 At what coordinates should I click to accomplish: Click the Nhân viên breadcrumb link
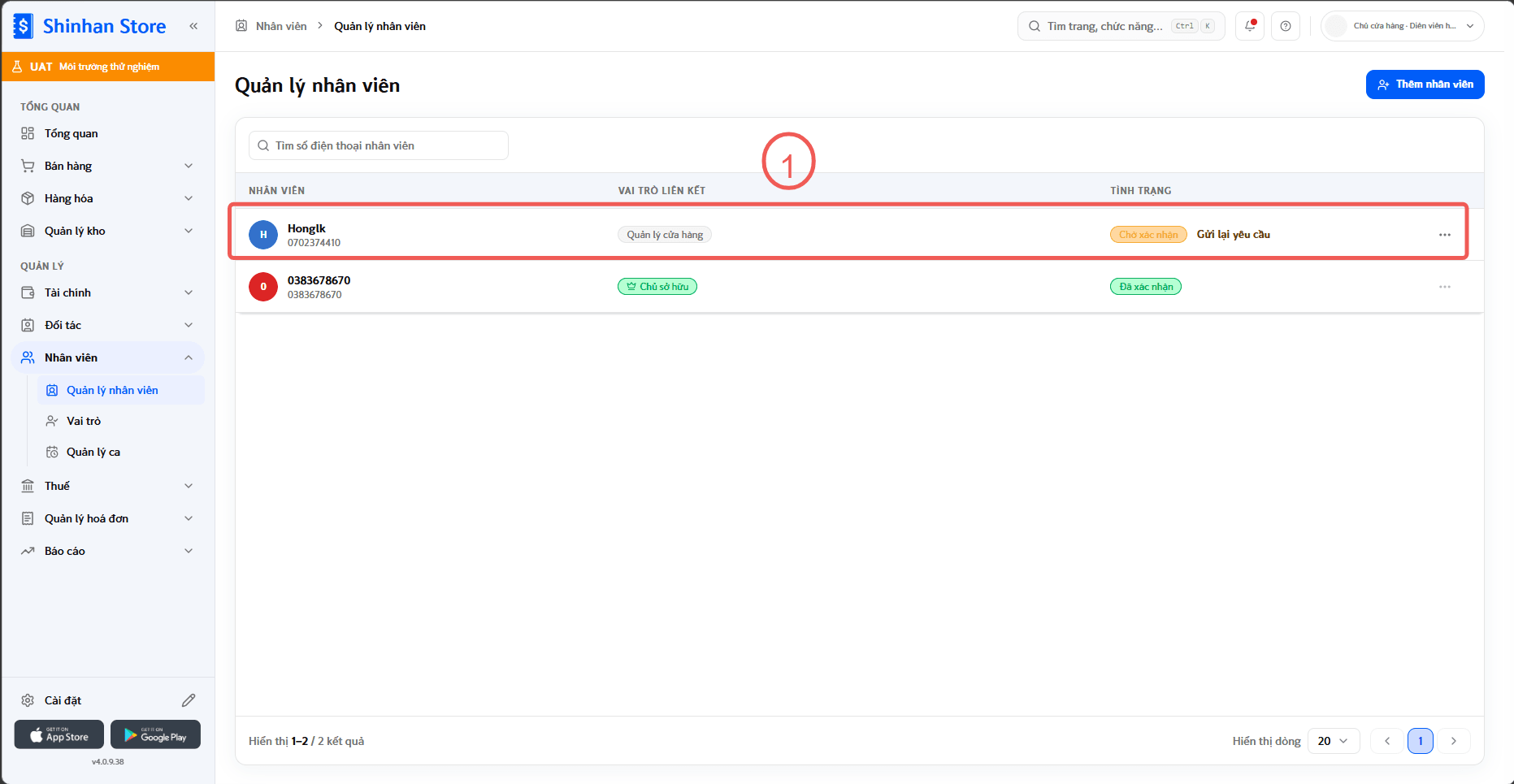pyautogui.click(x=281, y=26)
